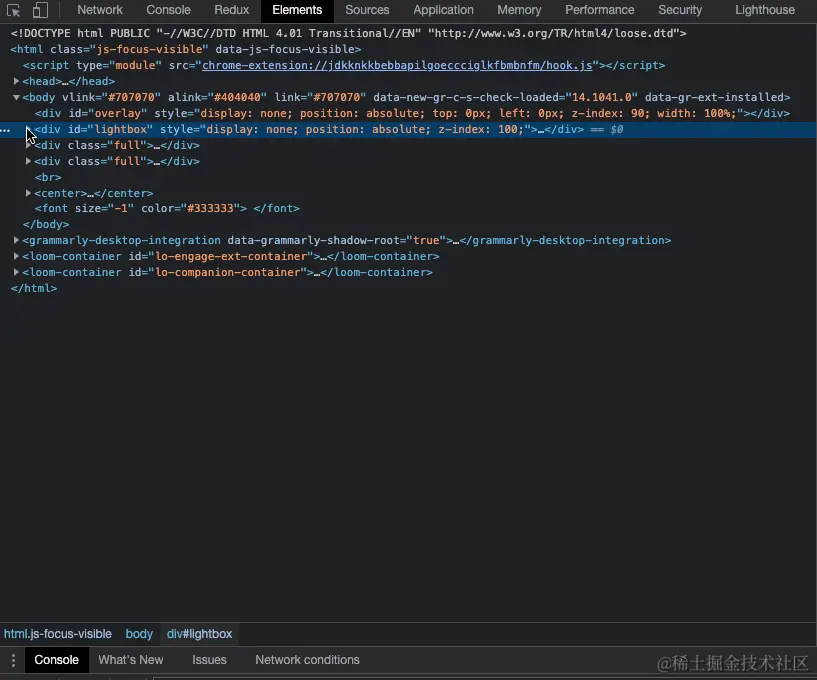Click the data-gr-ext-installed attribute on body

pyautogui.click(x=714, y=97)
